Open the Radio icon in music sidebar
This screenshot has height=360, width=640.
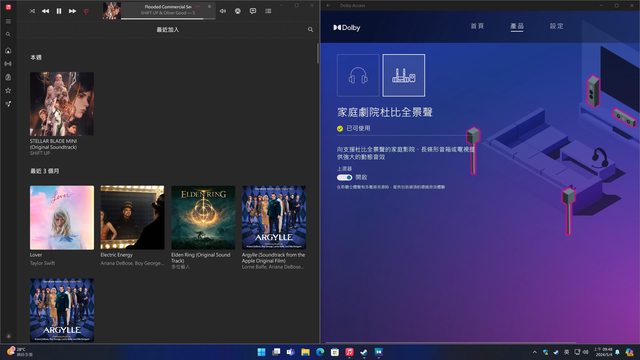[x=8, y=64]
